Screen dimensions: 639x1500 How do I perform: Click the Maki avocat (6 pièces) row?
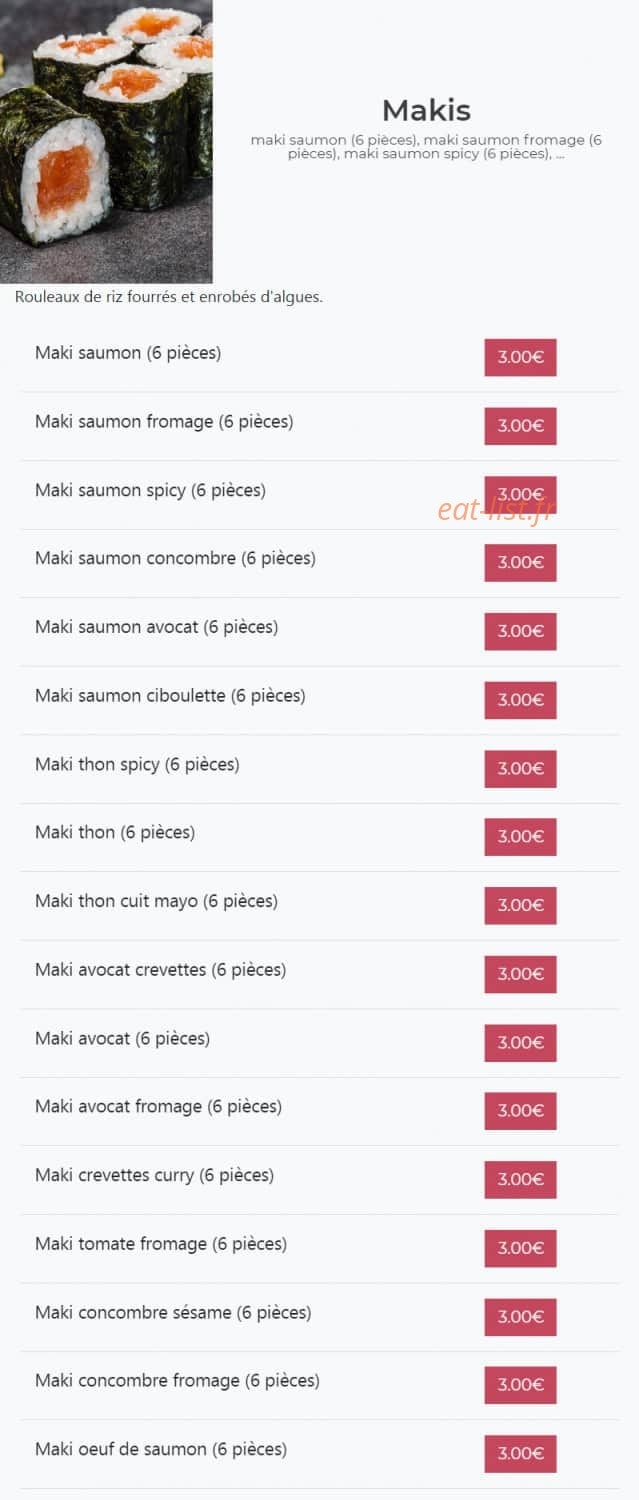point(320,1043)
